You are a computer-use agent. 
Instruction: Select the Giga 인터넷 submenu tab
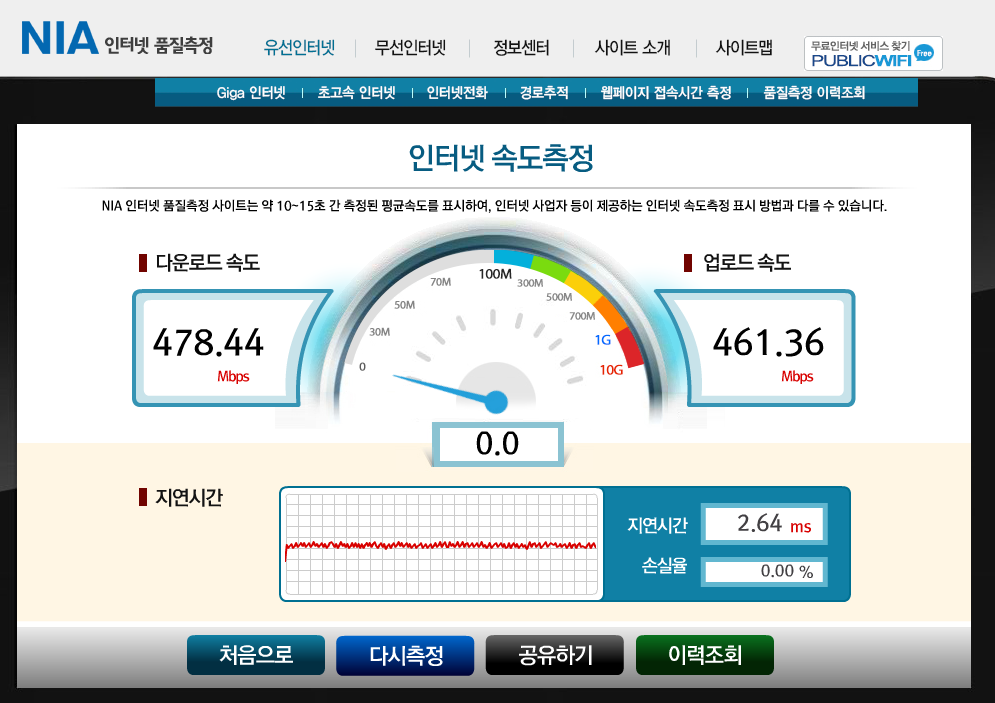coord(251,93)
